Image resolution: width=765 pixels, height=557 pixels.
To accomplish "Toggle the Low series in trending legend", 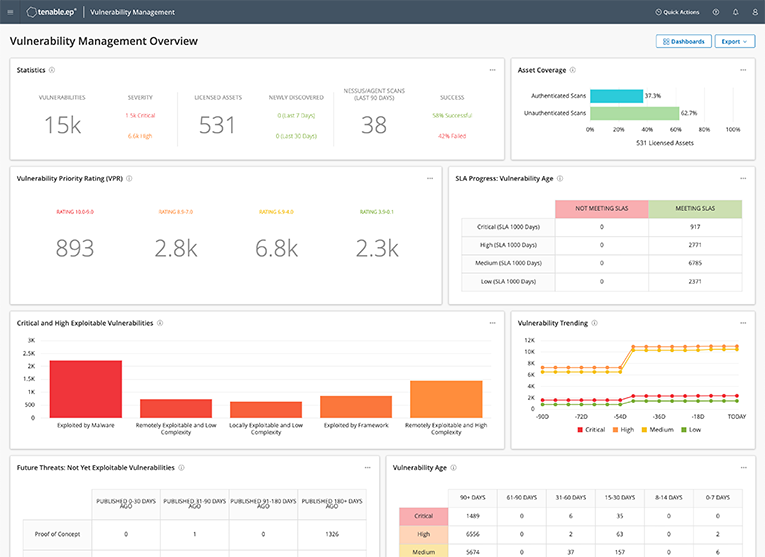I will click(691, 430).
